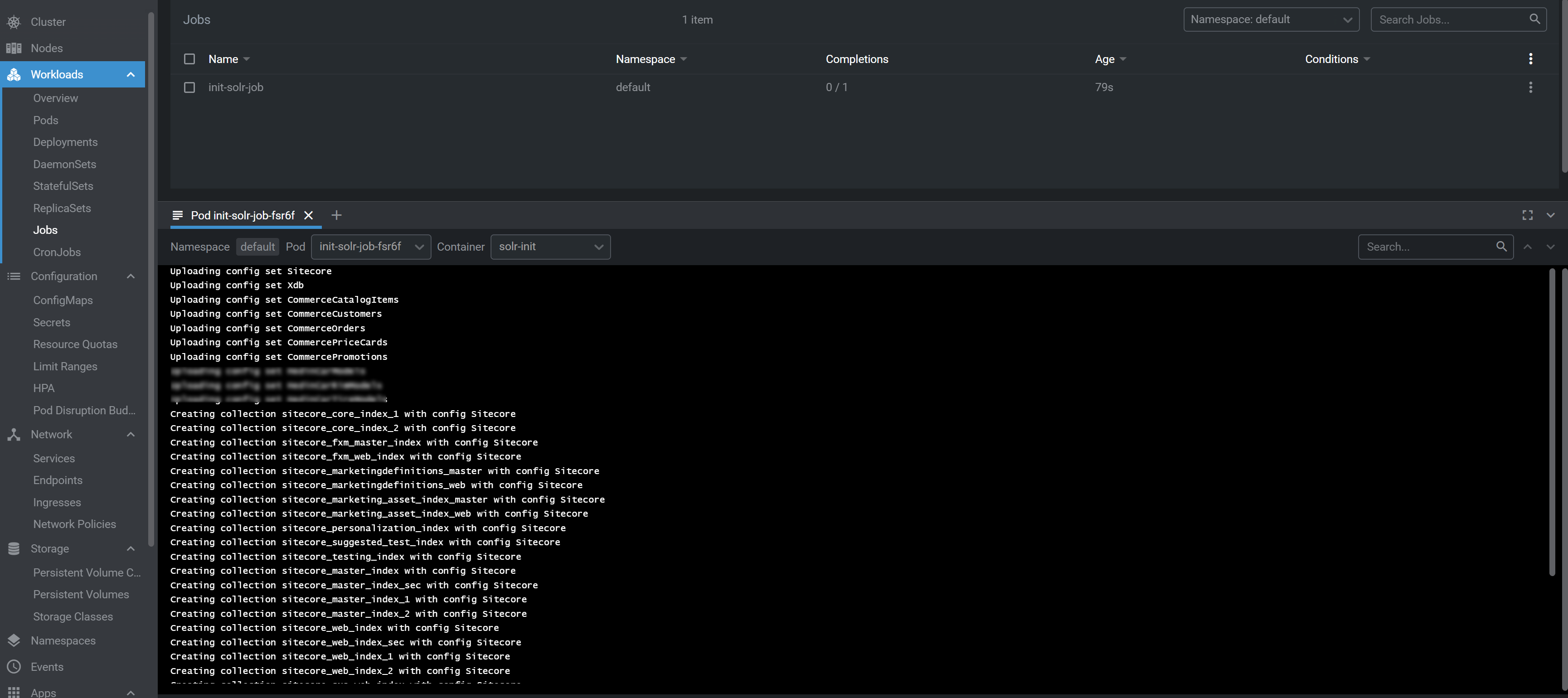The width and height of the screenshot is (1568, 698).
Task: Select all jobs via header checkbox
Action: (x=189, y=59)
